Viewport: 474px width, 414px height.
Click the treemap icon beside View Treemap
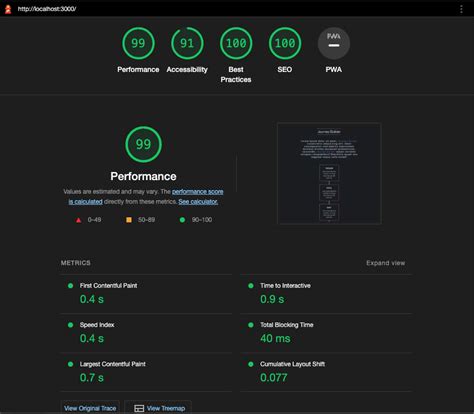139,408
